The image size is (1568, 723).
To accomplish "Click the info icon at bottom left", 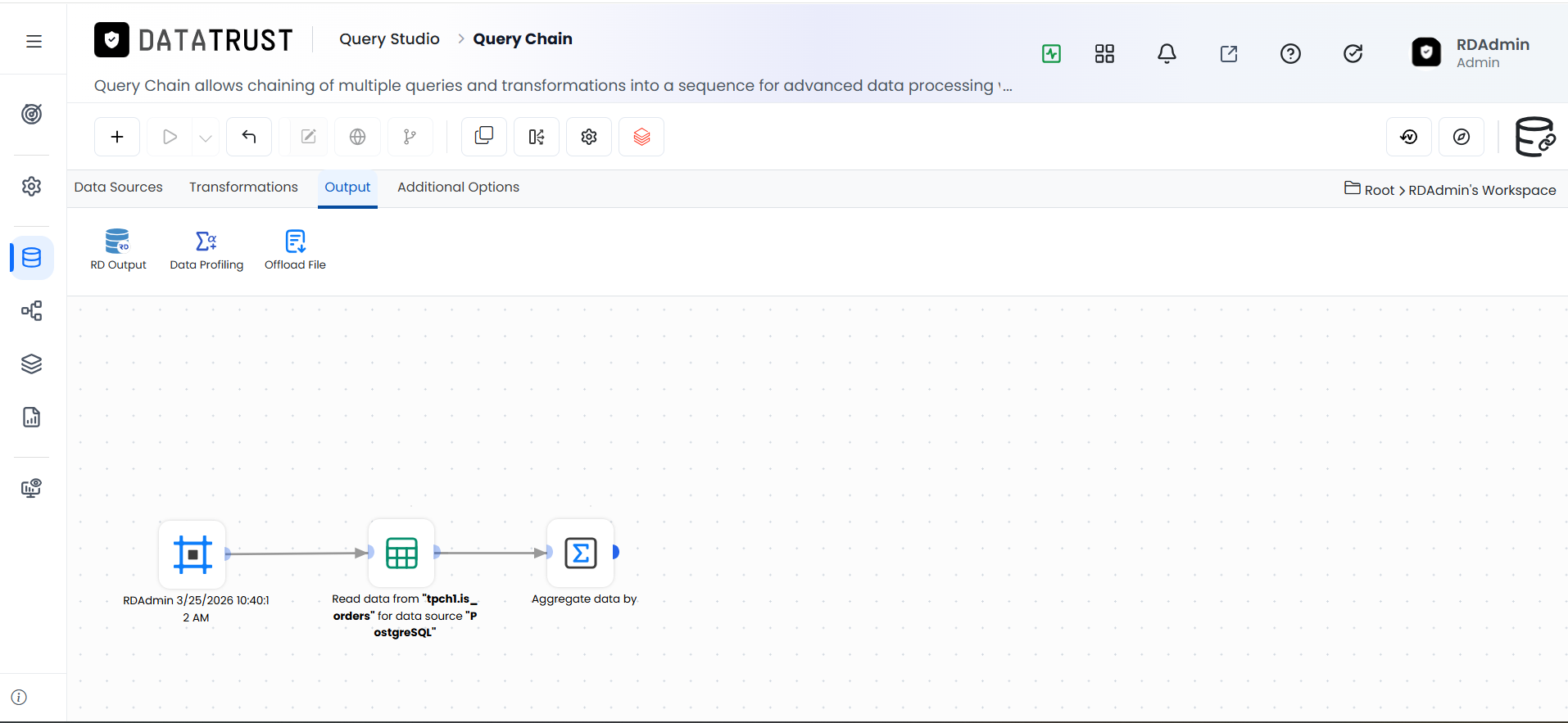I will click(19, 697).
